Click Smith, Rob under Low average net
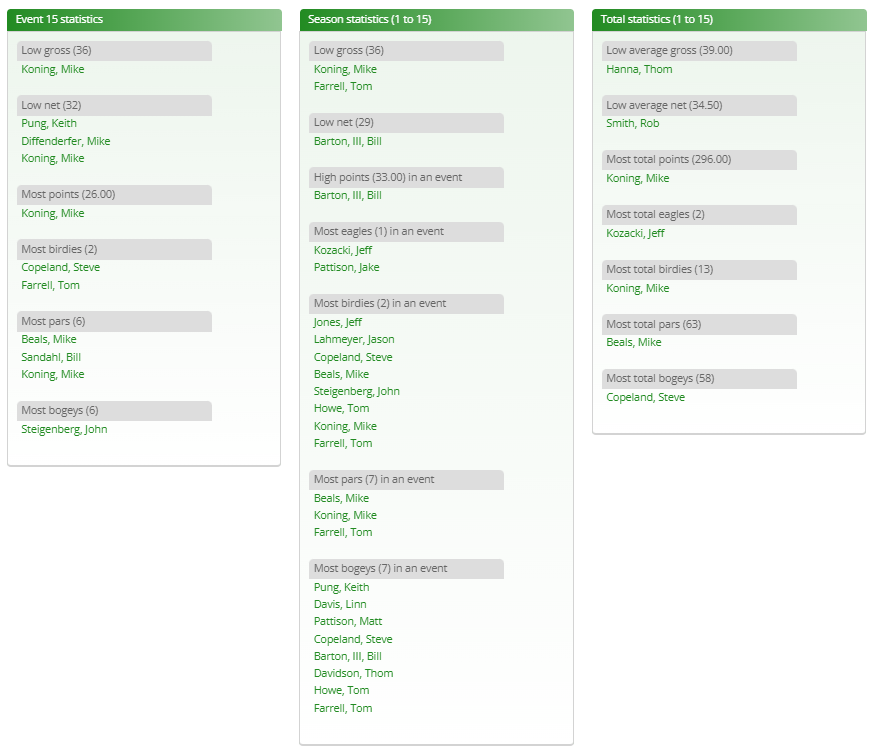Screen dimensions: 875x749 [x=632, y=123]
